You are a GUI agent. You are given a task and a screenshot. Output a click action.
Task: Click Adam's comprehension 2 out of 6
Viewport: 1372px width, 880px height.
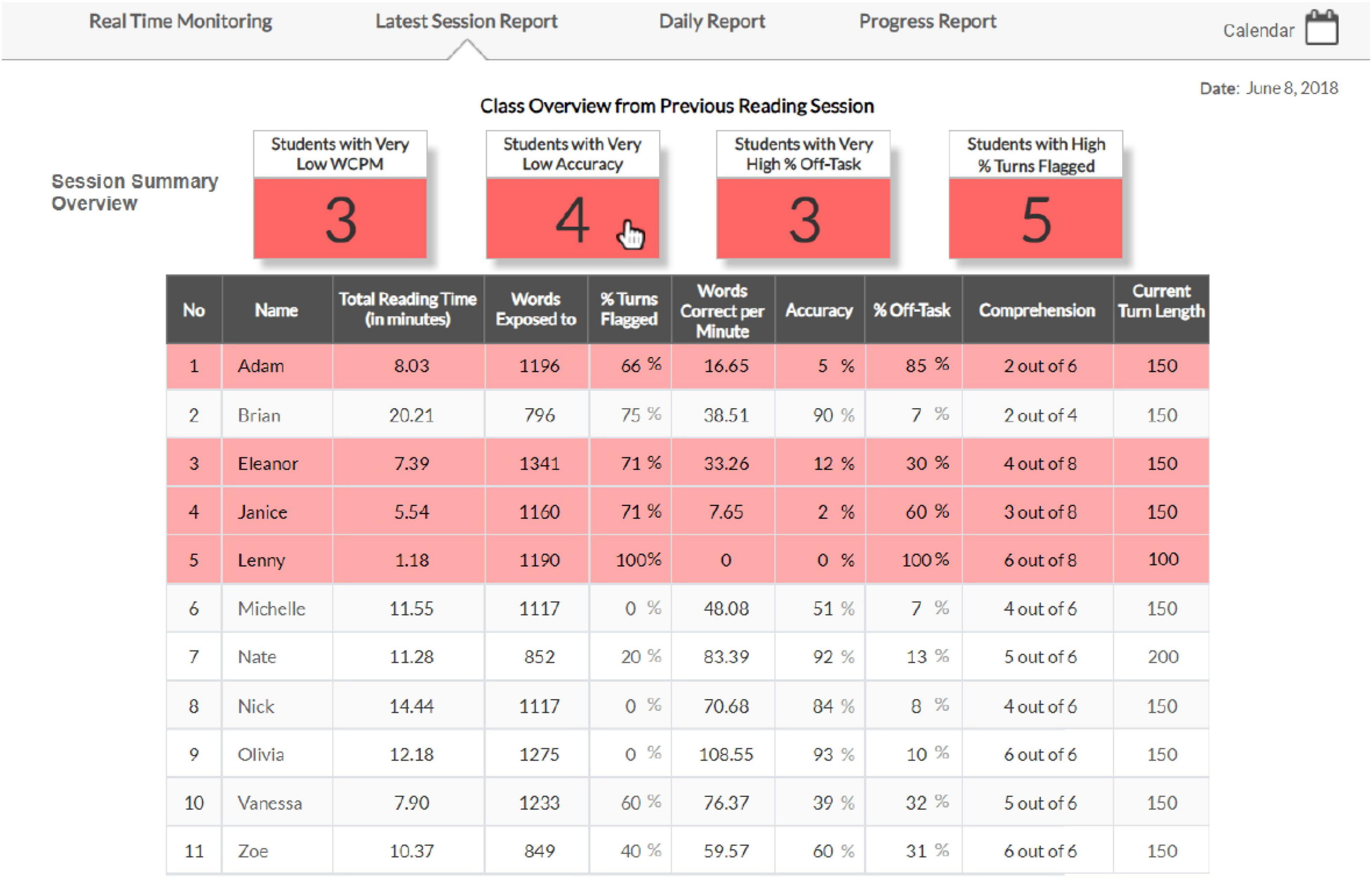click(x=1040, y=366)
